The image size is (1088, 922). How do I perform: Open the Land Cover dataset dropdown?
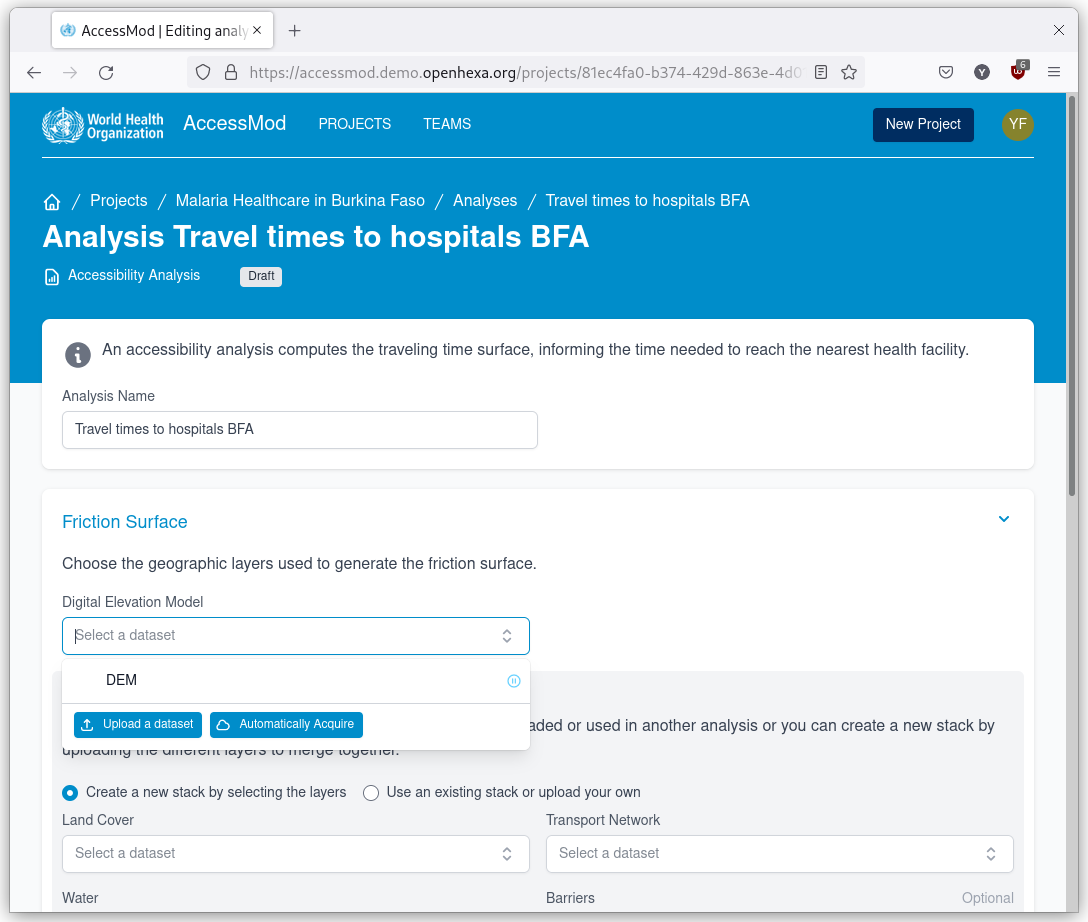[295, 854]
